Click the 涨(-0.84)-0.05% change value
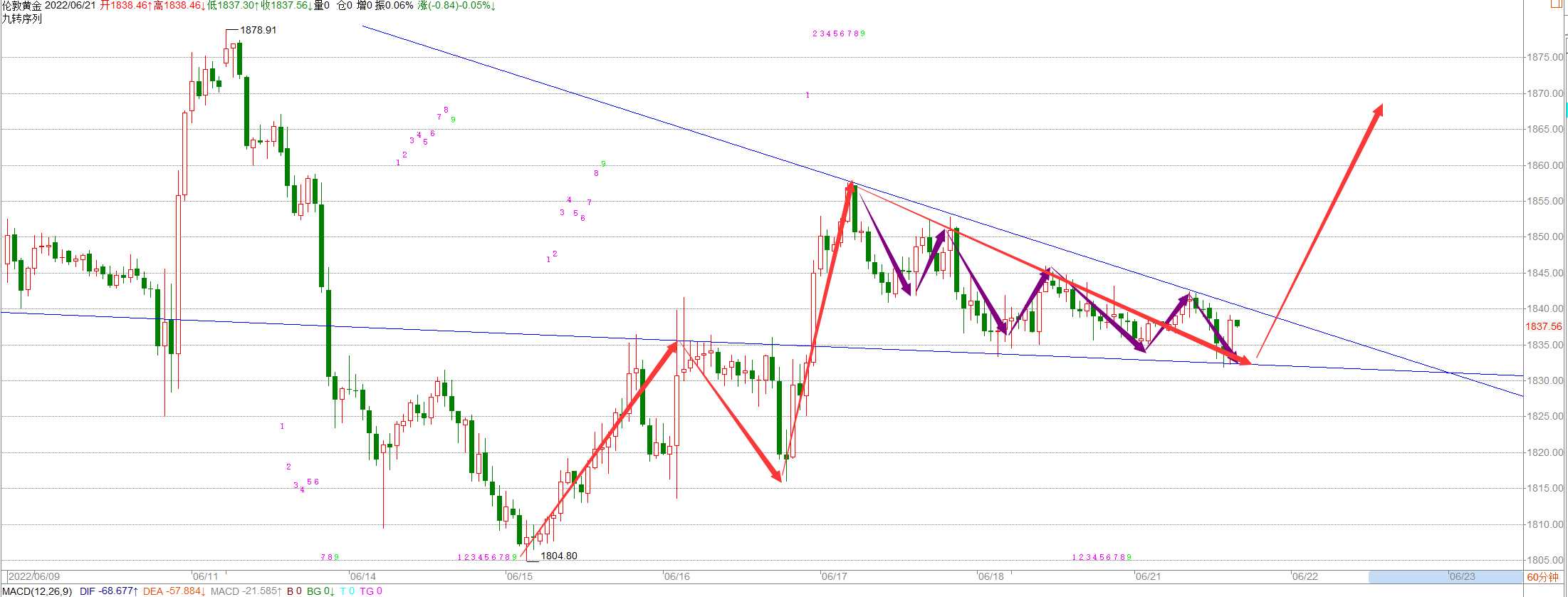This screenshot has width=1568, height=597. tap(457, 6)
